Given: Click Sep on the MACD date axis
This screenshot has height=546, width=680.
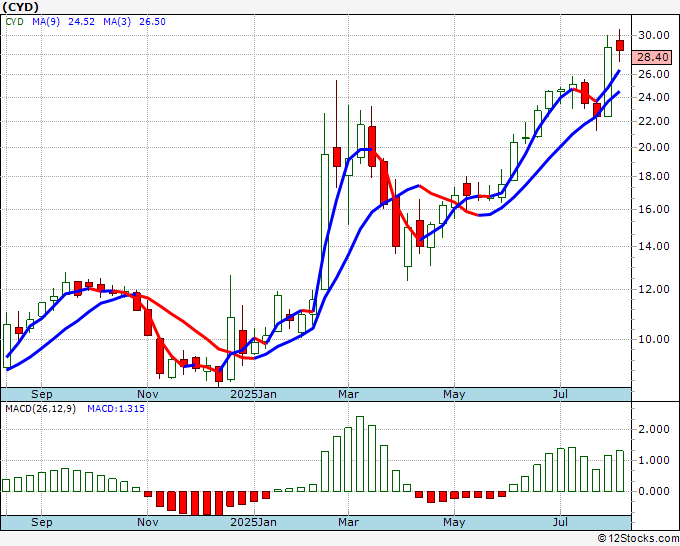Looking at the screenshot, I should click(x=42, y=522).
